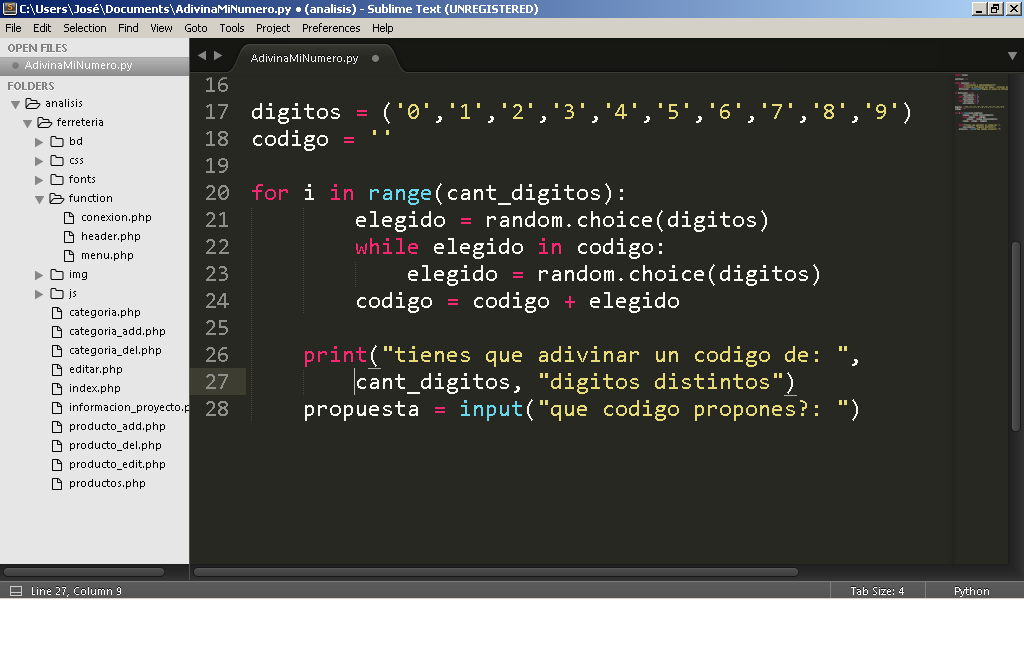The width and height of the screenshot is (1024, 648).
Task: Click the bd folder icon
Action: tap(57, 142)
